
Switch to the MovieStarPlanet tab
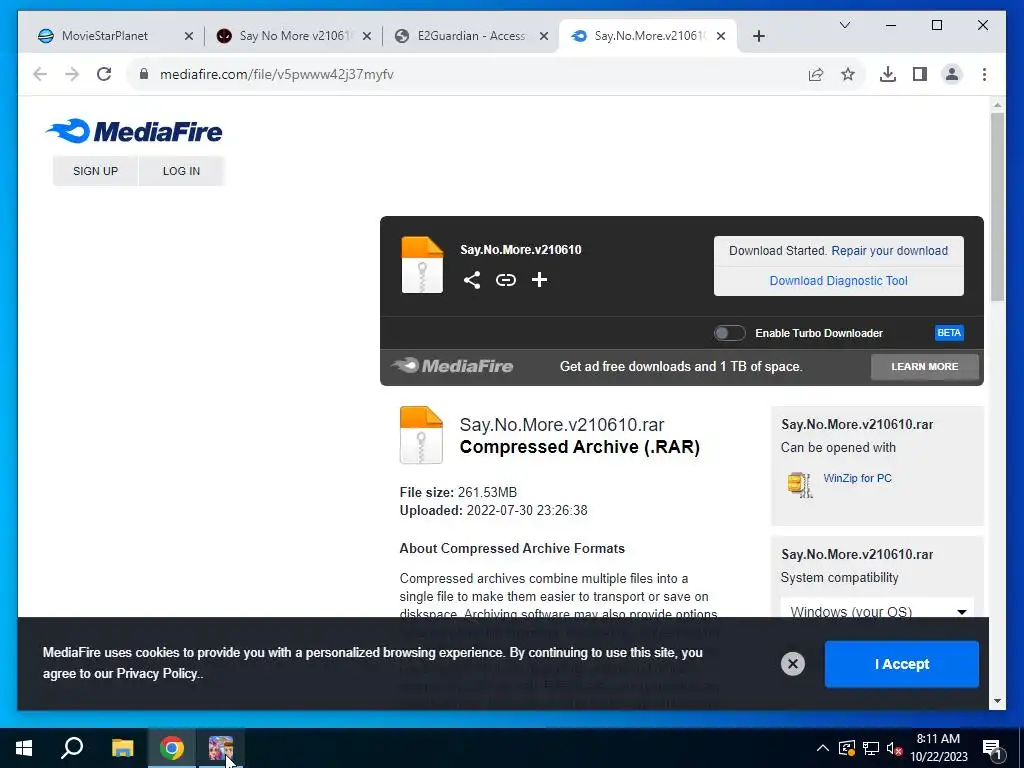[104, 36]
